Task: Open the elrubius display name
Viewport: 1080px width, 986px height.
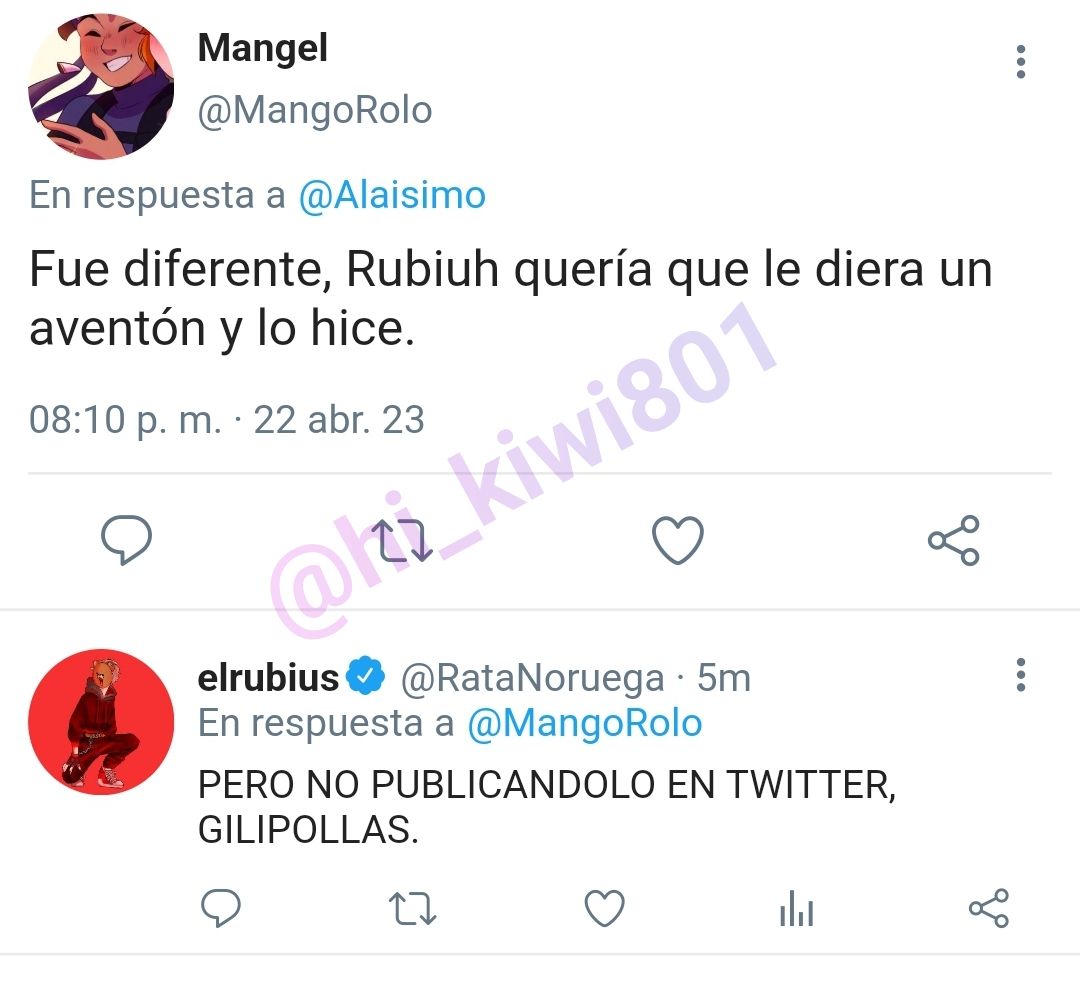Action: point(268,678)
